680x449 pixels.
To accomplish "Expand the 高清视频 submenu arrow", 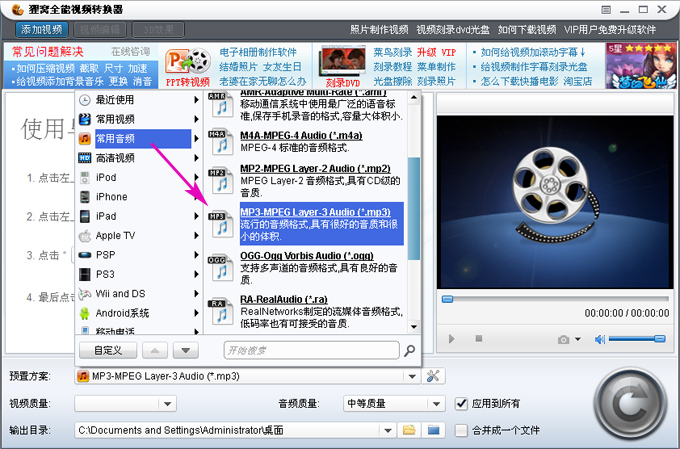I will pos(196,158).
